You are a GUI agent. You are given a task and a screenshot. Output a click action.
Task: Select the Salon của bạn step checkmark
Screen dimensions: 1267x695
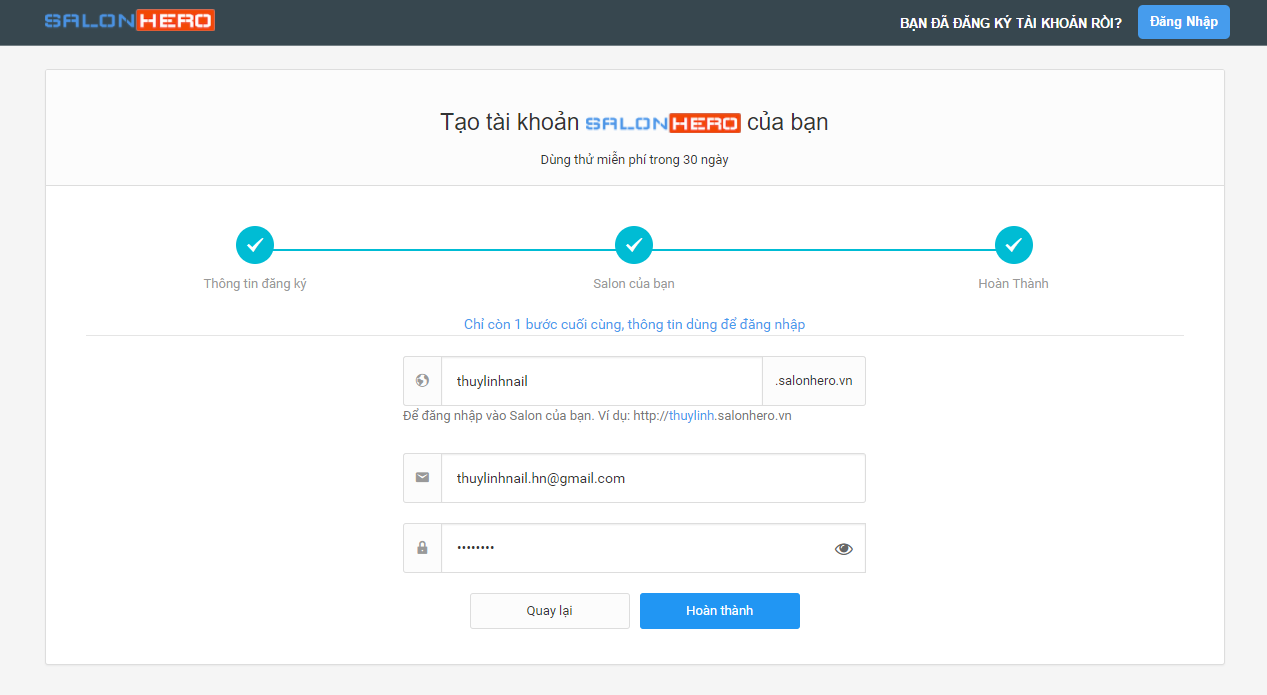(x=634, y=245)
